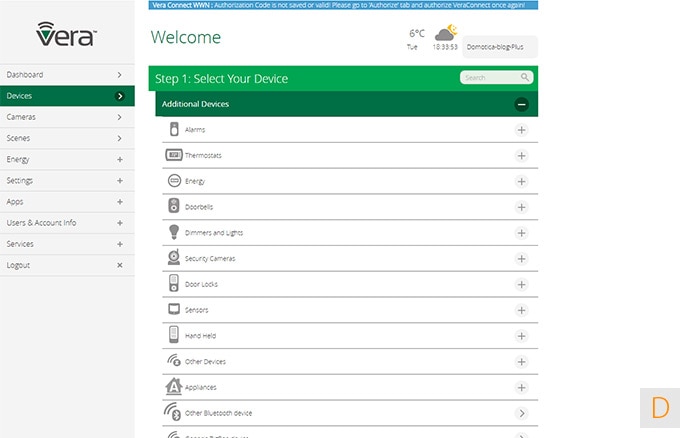Click the cloudy night weather icon
This screenshot has width=690, height=438.
pyautogui.click(x=446, y=33)
